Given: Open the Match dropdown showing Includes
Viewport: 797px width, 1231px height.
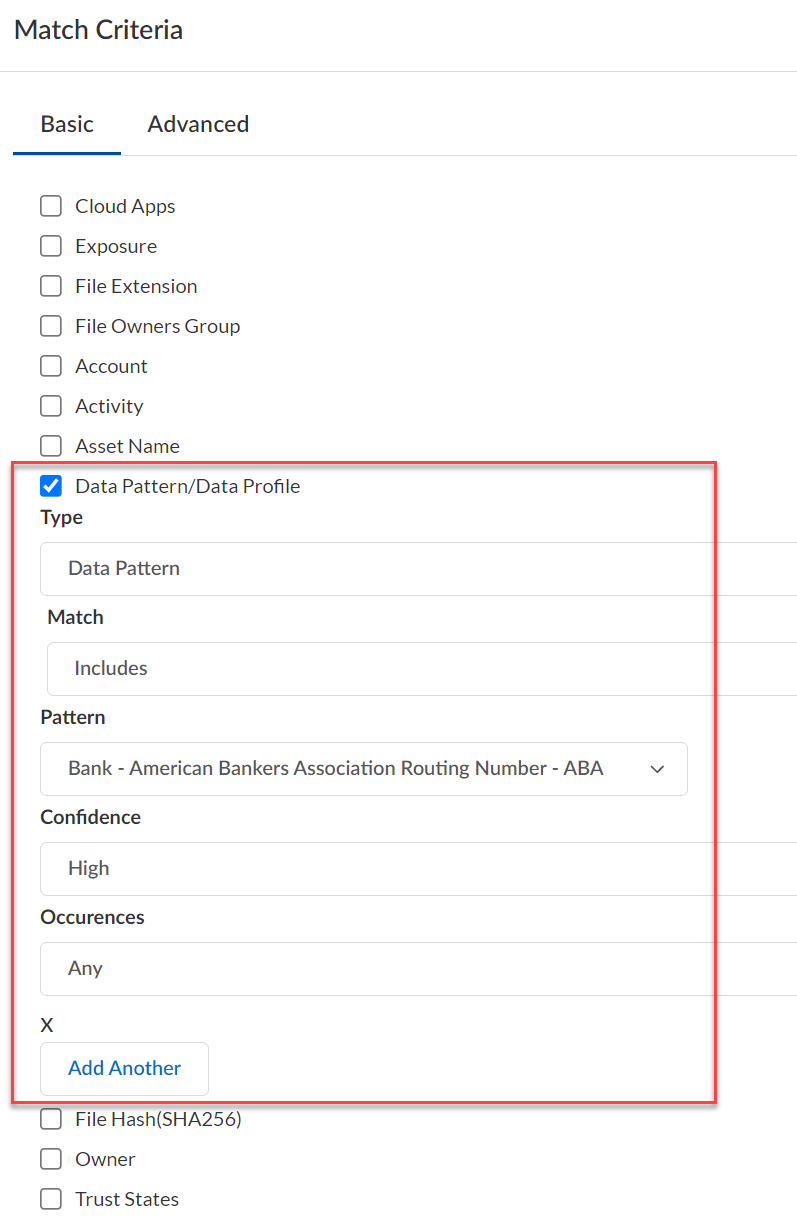Looking at the screenshot, I should tap(420, 669).
